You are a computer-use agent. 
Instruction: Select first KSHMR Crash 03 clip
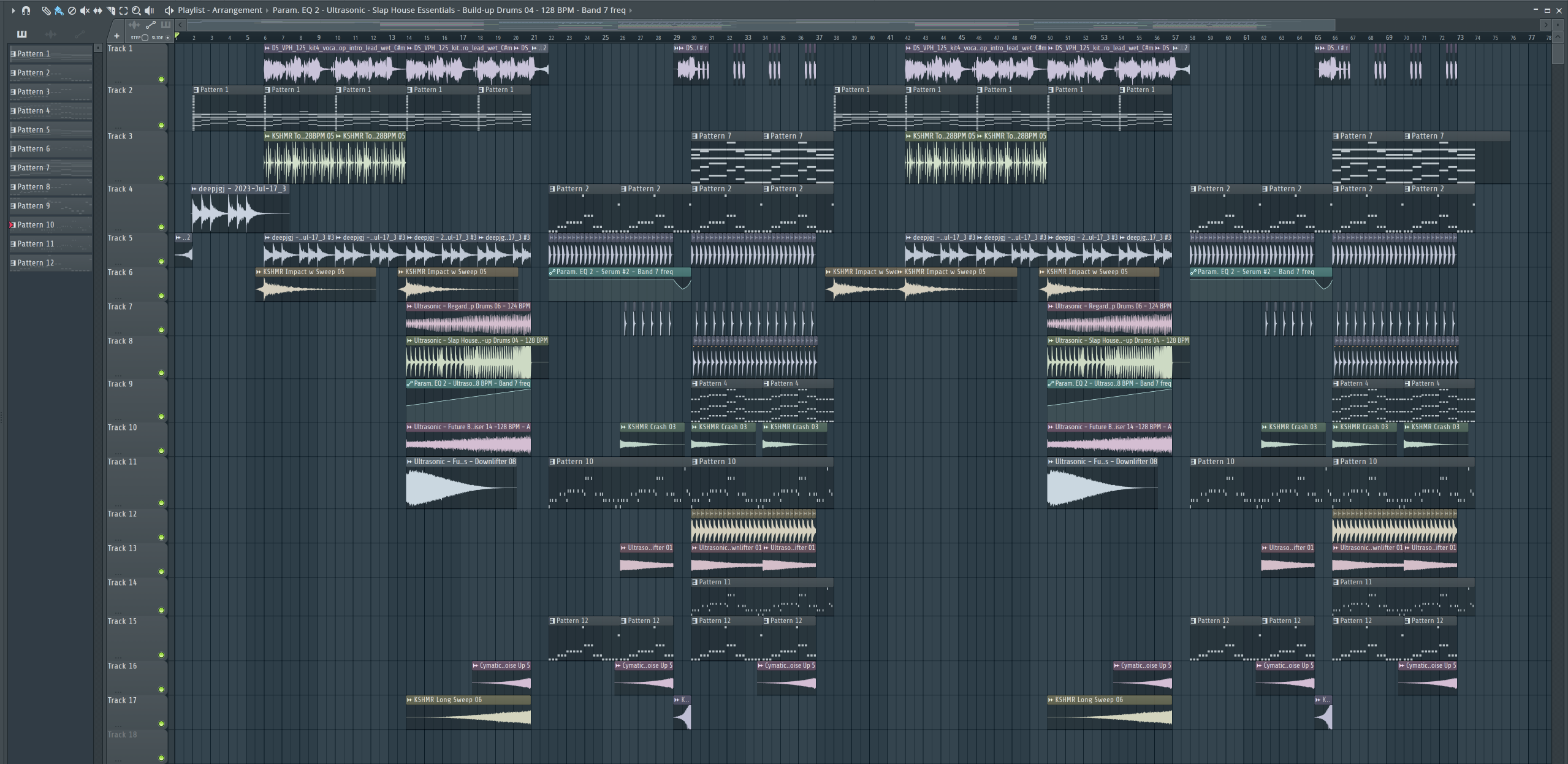tap(652, 440)
